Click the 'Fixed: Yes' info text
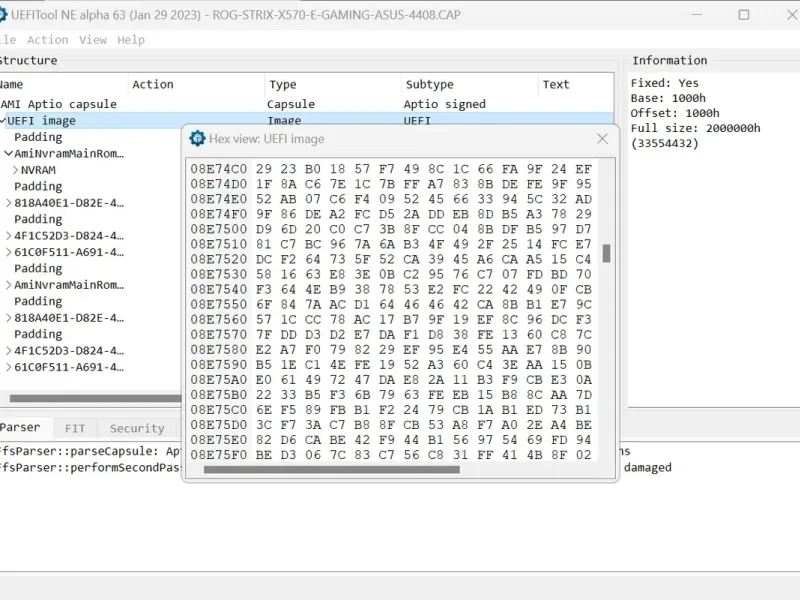 (x=665, y=83)
